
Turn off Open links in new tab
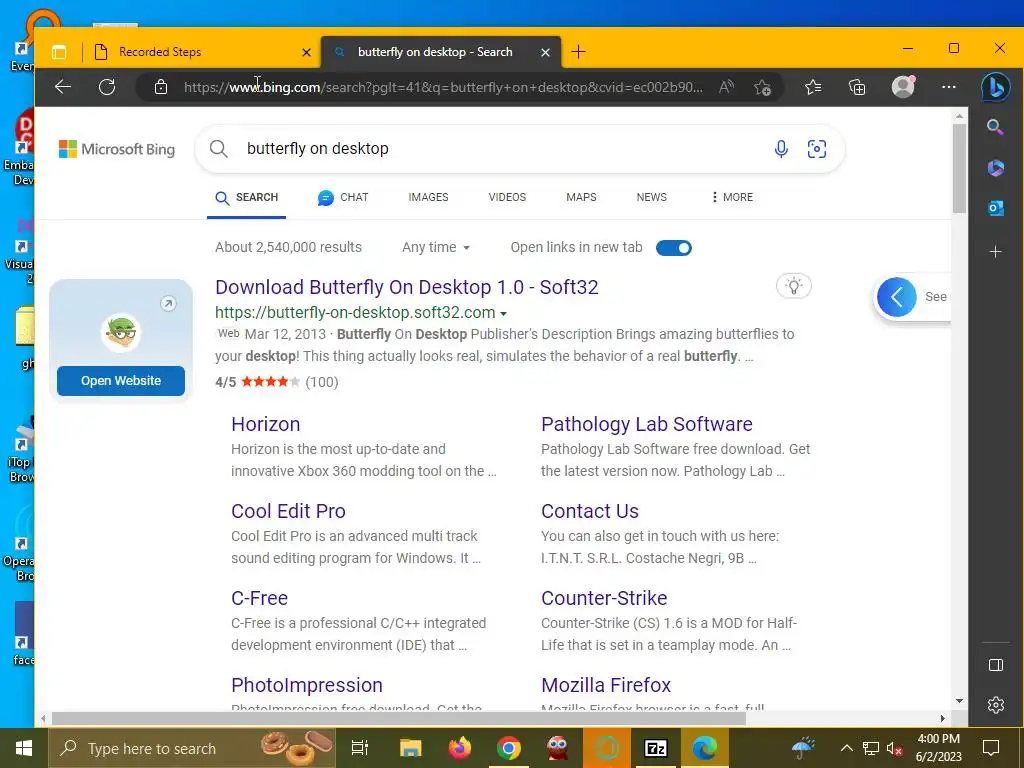pyautogui.click(x=673, y=248)
